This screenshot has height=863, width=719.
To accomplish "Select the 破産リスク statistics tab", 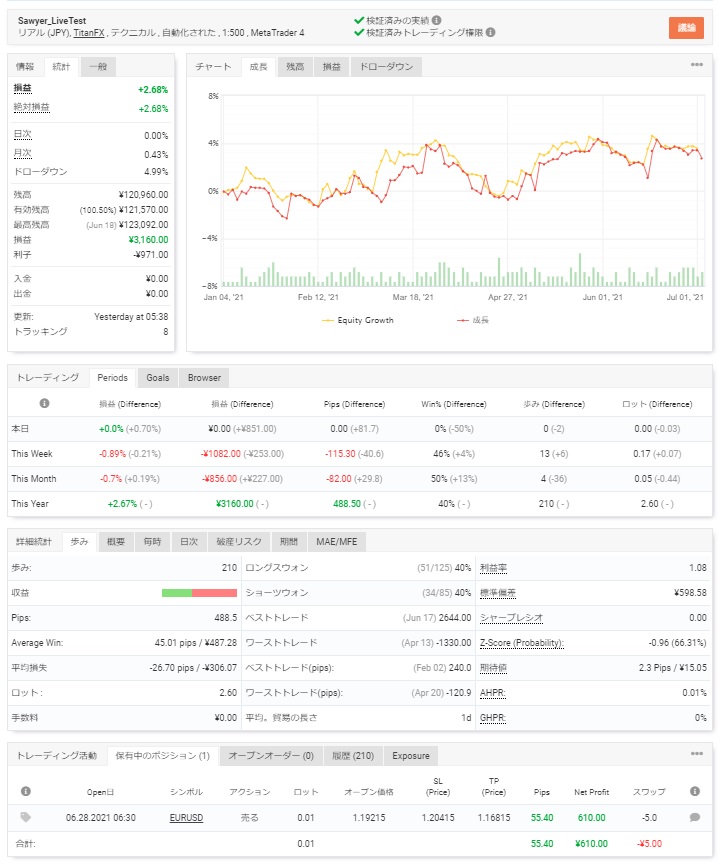I will coord(240,541).
